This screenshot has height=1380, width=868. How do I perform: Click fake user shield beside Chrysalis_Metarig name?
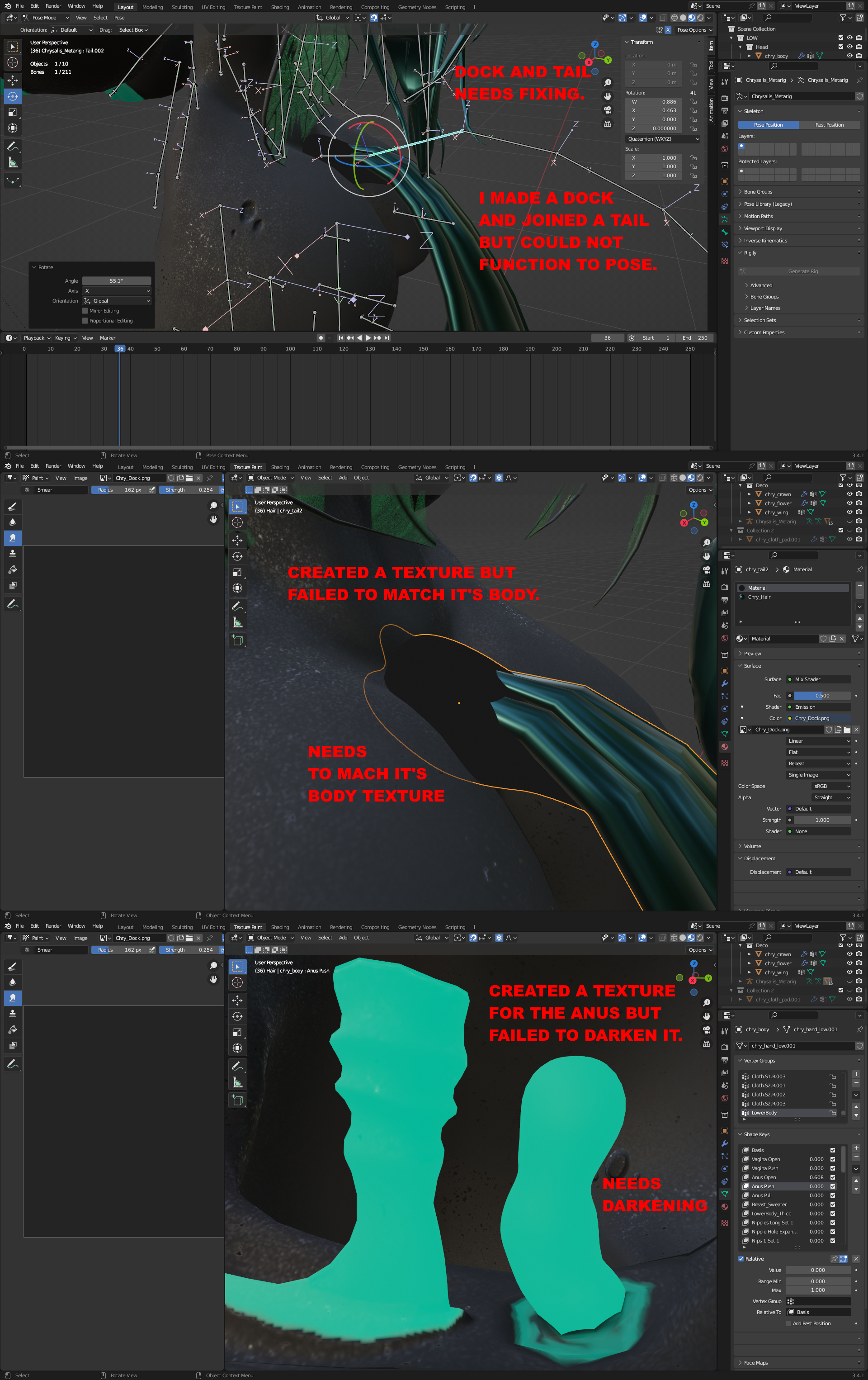(859, 96)
